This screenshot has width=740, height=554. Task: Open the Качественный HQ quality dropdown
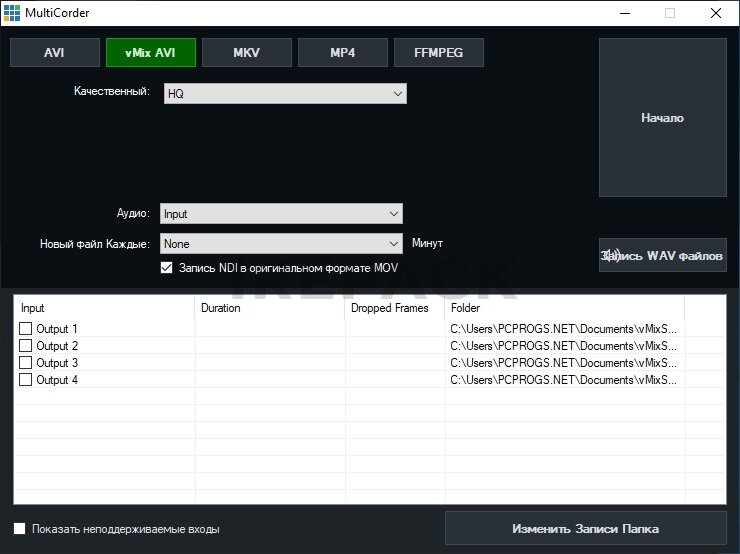(x=285, y=94)
